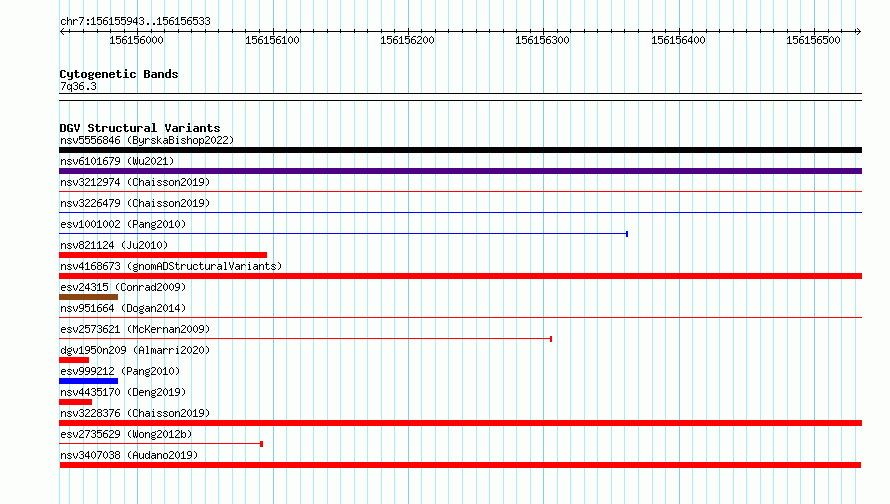Select the purple nsv6101679 variant bar
The height and width of the screenshot is (504, 890).
460,171
